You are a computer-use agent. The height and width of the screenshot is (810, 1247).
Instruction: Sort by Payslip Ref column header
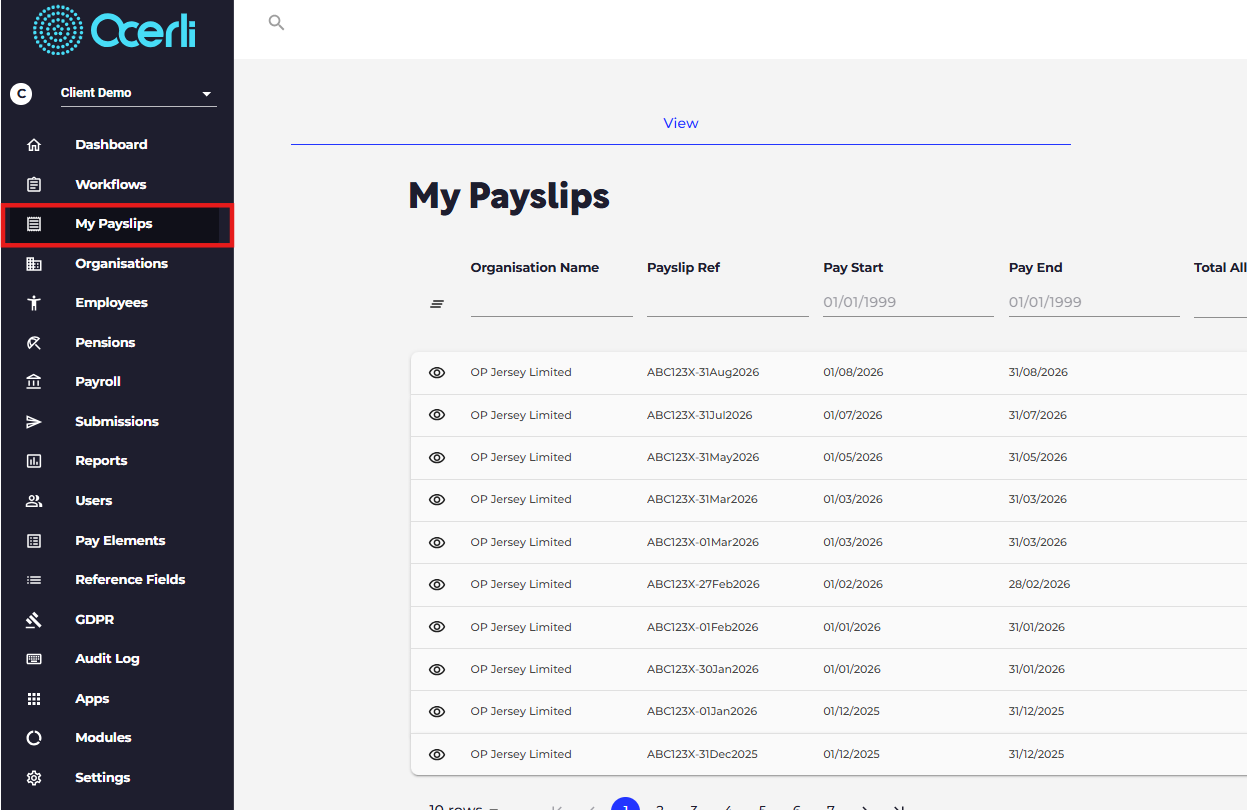683,267
